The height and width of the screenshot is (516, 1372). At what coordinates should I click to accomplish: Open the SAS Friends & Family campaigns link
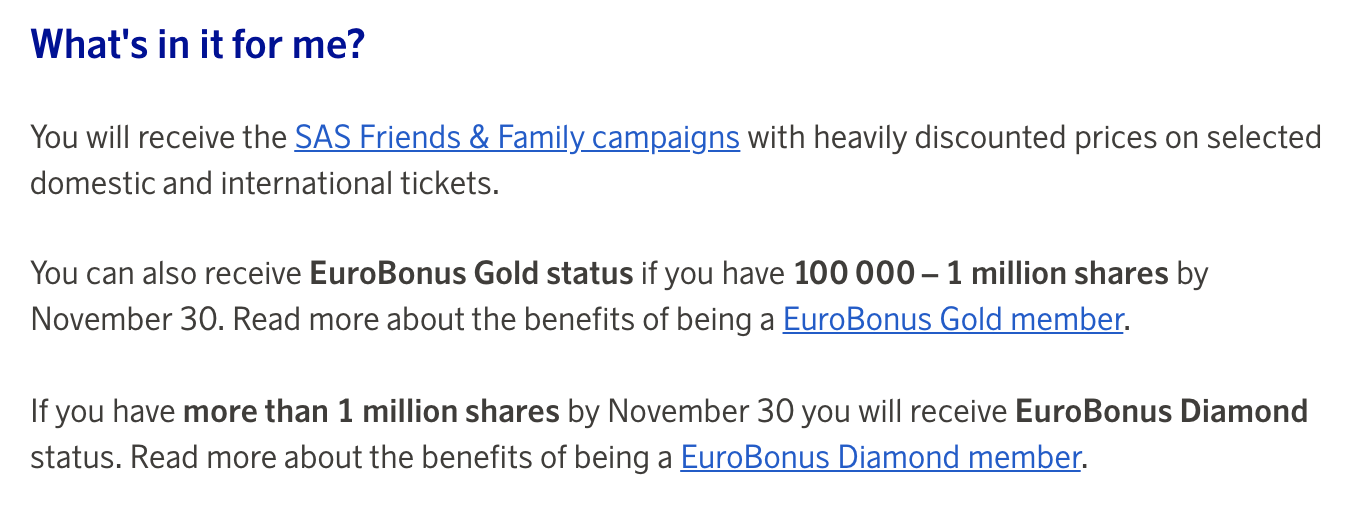pos(516,137)
